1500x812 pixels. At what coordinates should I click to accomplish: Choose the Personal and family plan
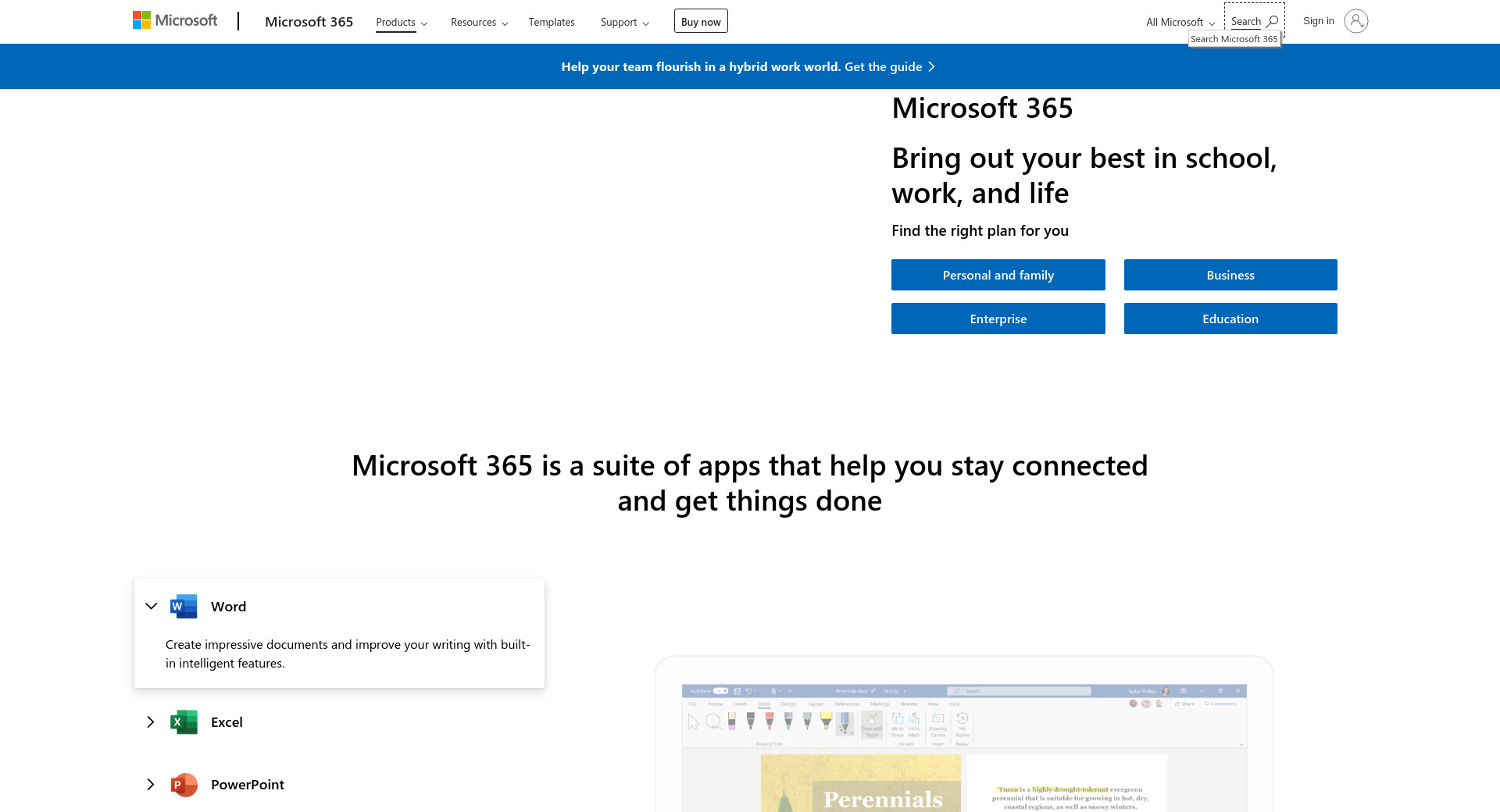coord(998,275)
